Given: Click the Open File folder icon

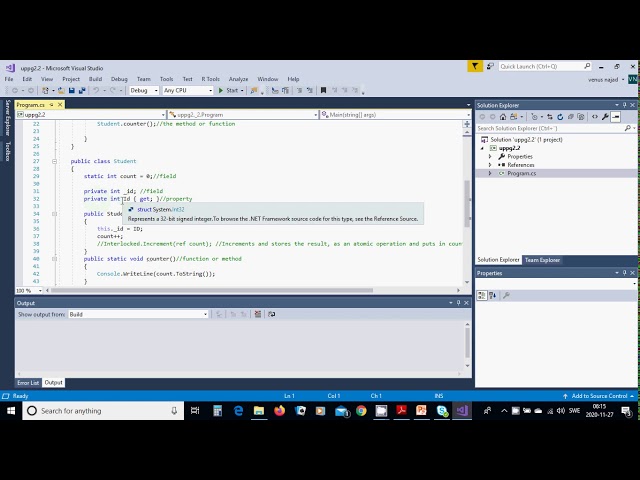Looking at the screenshot, I should click(x=61, y=90).
